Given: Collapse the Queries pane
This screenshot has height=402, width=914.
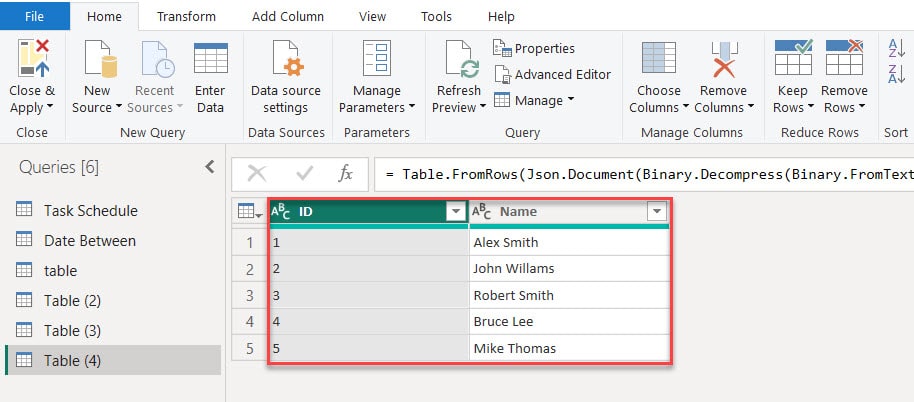Looking at the screenshot, I should (x=210, y=167).
